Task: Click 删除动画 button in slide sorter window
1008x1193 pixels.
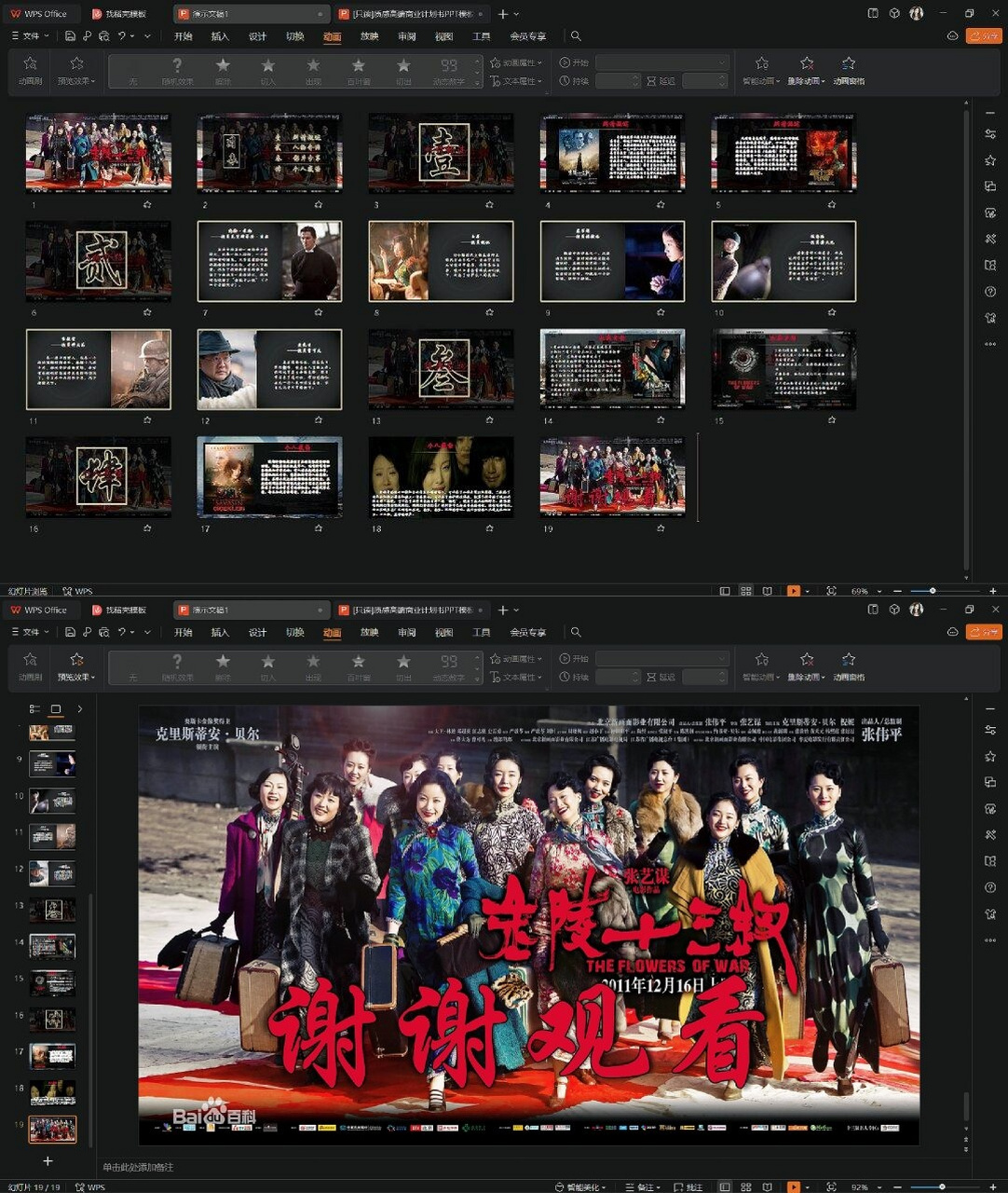Action: (x=806, y=70)
